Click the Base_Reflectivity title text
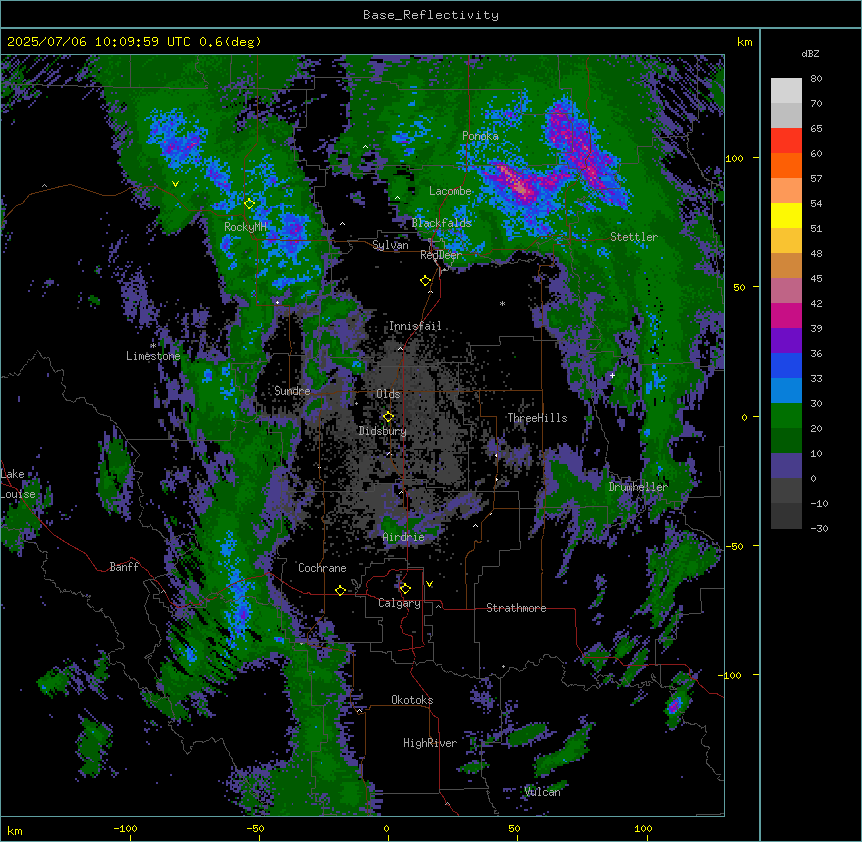This screenshot has width=862, height=842. pyautogui.click(x=431, y=15)
